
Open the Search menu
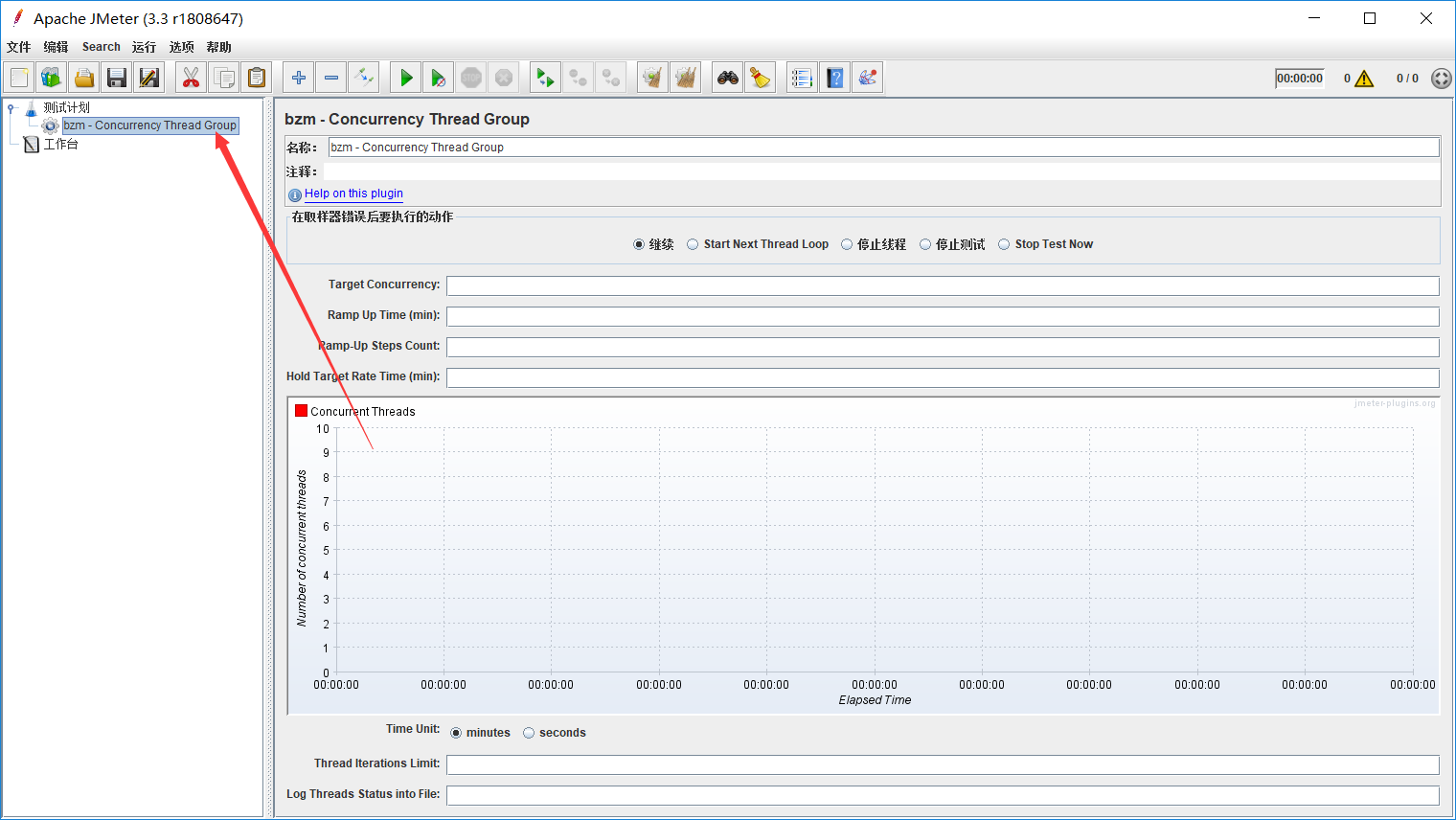pos(102,47)
